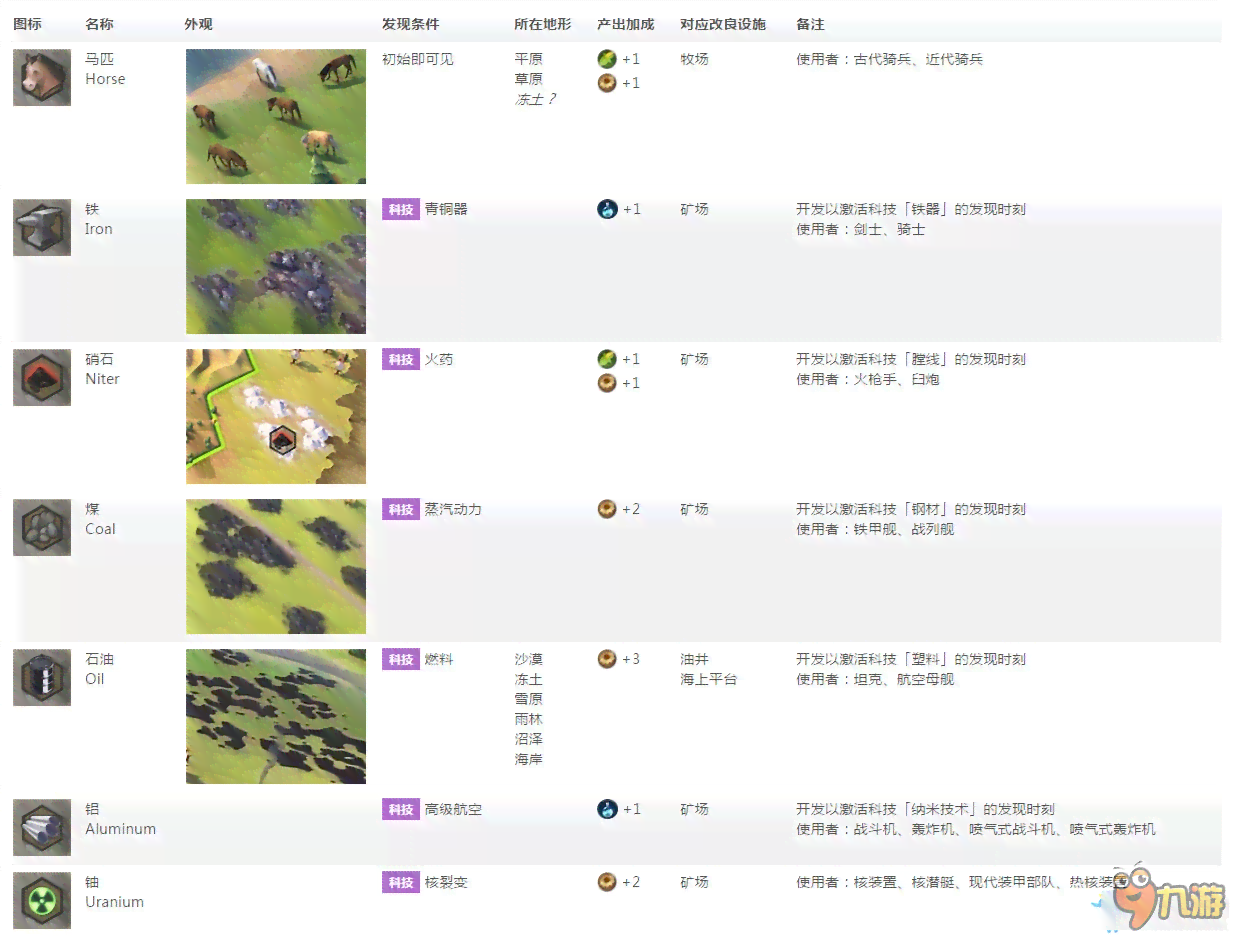Click the 沼泽 terrain in Oil row

tap(529, 739)
